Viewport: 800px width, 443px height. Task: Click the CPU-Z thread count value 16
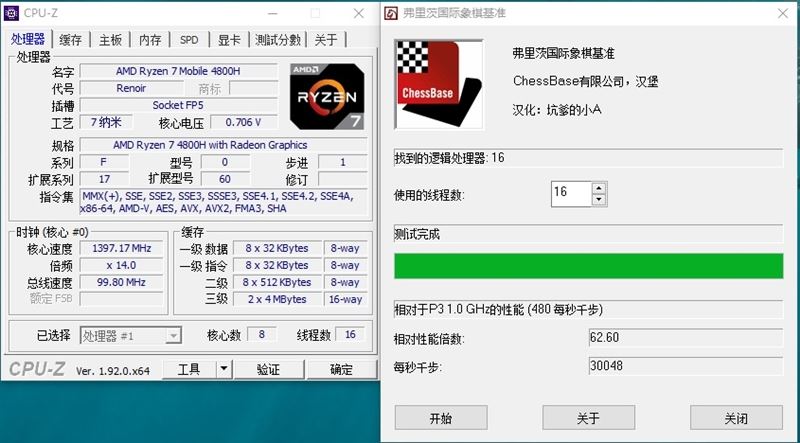click(x=350, y=334)
